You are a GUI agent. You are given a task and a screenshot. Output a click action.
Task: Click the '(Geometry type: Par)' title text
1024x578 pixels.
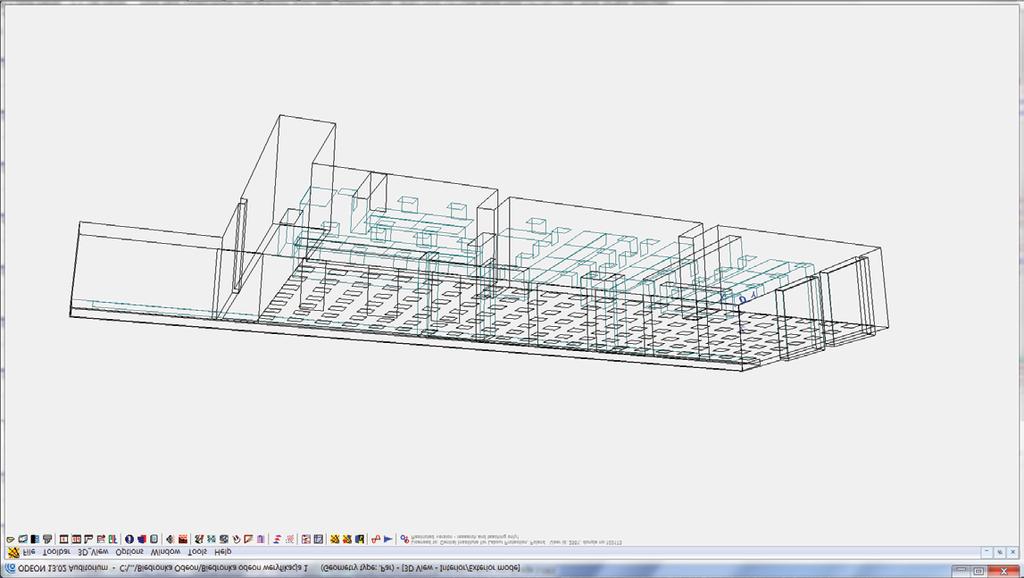pos(357,569)
